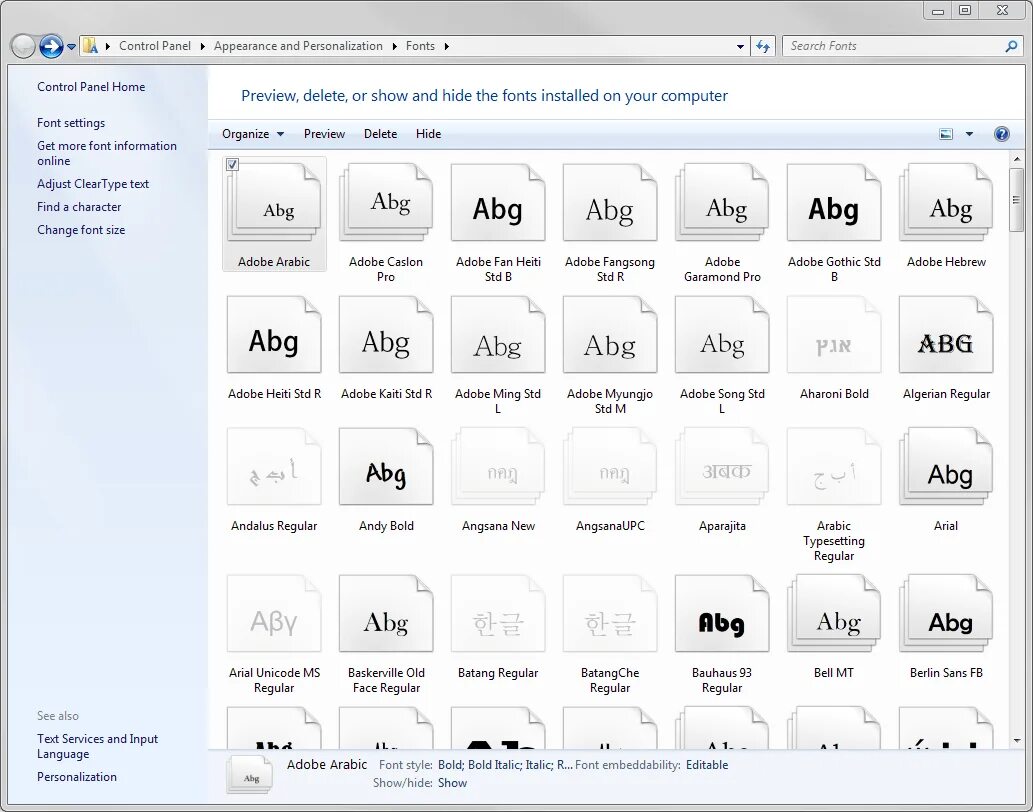Select the Adobe Kaiti Std R font icon
1033x812 pixels.
point(386,335)
